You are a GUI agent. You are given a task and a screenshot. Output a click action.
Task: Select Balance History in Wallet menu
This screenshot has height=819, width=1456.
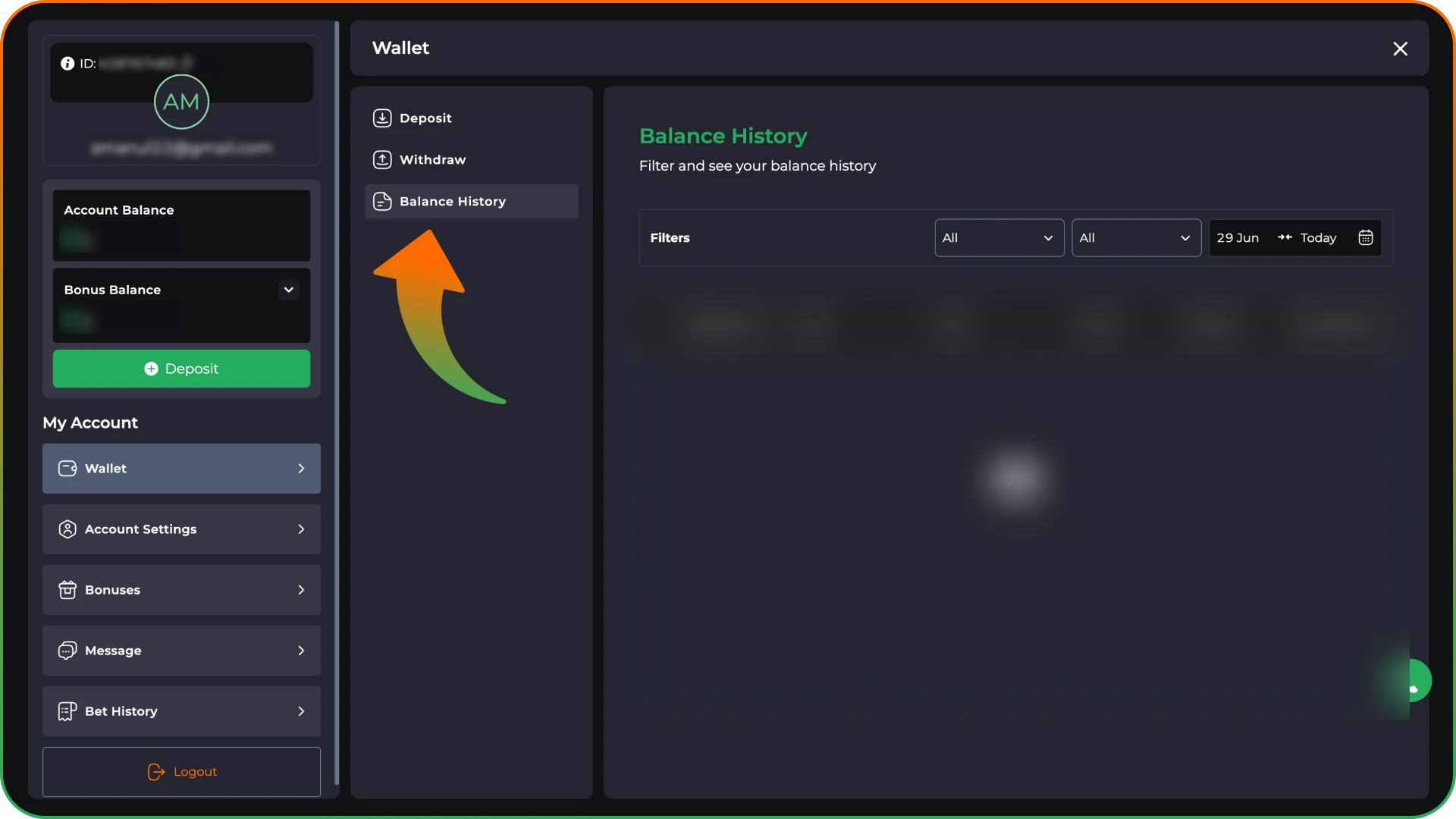471,202
